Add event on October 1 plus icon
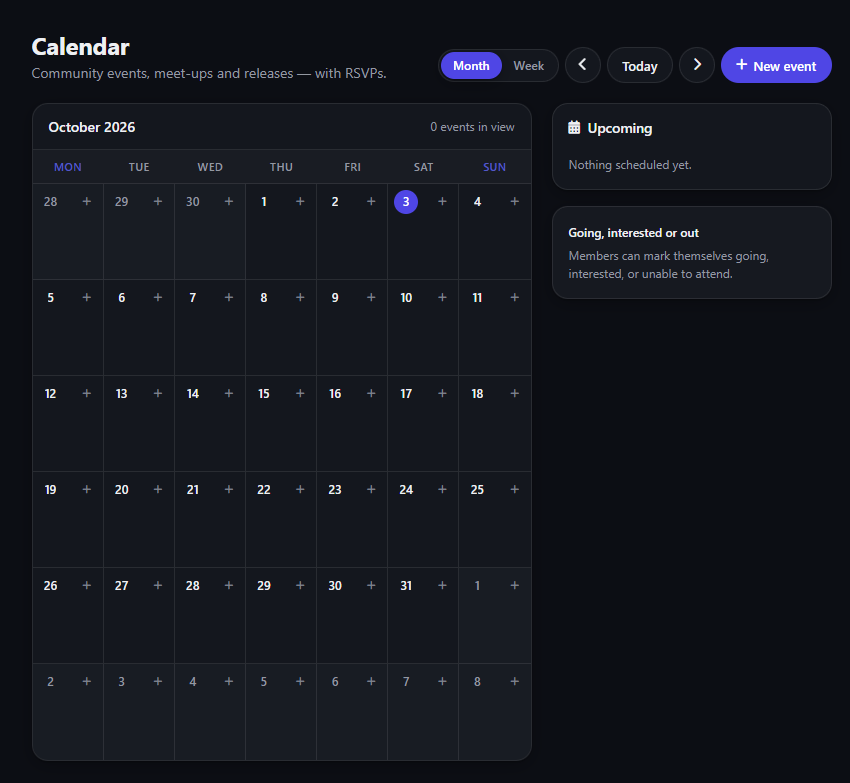The image size is (850, 783). [300, 201]
